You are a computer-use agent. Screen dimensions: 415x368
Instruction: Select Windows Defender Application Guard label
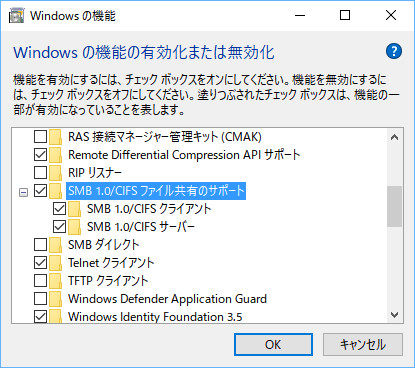pos(167,299)
